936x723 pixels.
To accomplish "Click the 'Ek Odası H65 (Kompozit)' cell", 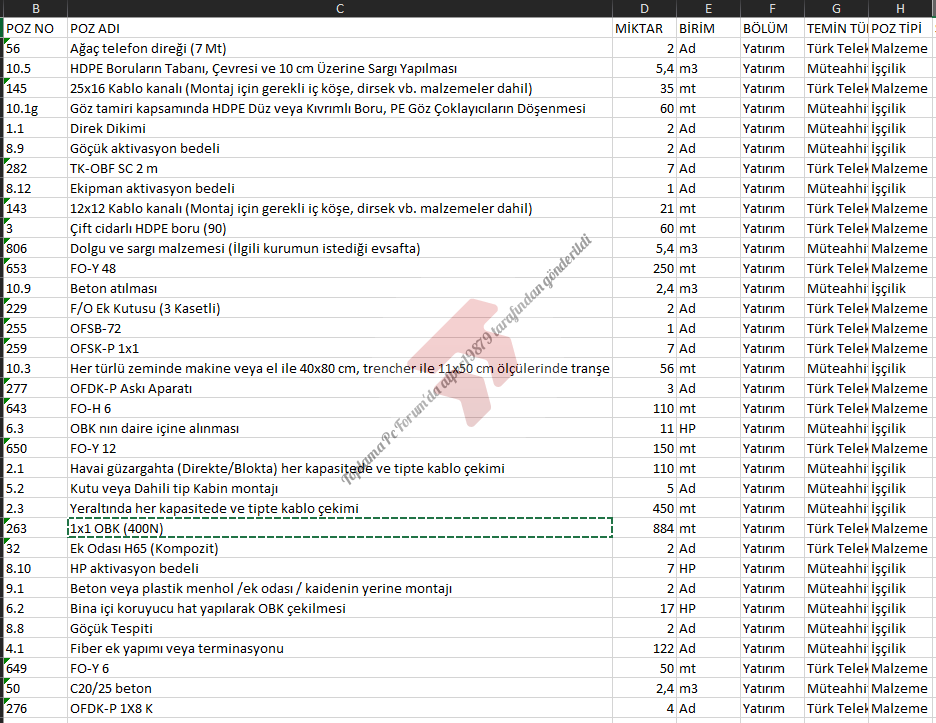I will coord(340,548).
